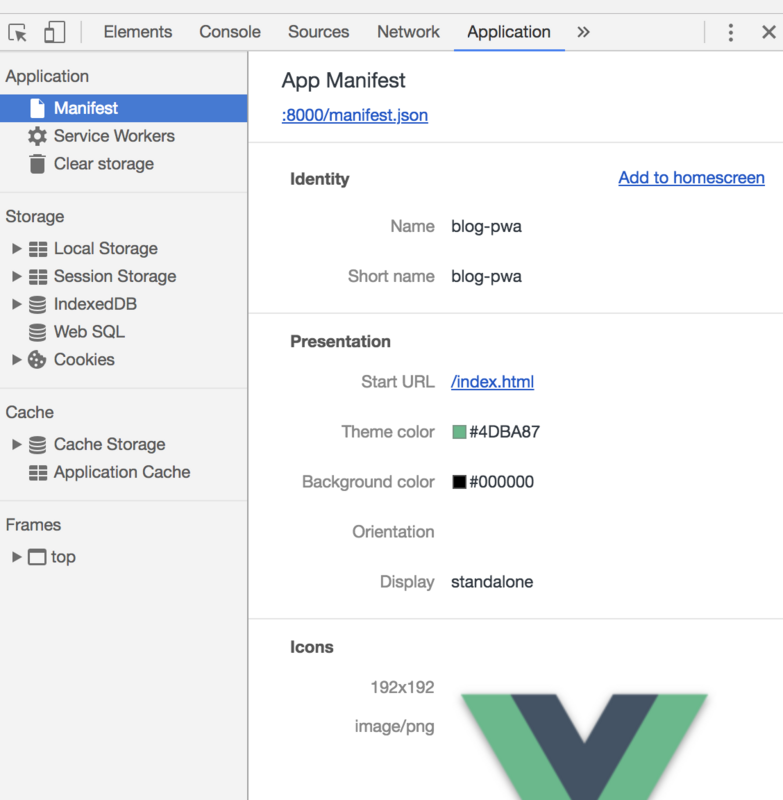Image resolution: width=783 pixels, height=800 pixels.
Task: Expand the top frame node
Action: click(x=16, y=557)
